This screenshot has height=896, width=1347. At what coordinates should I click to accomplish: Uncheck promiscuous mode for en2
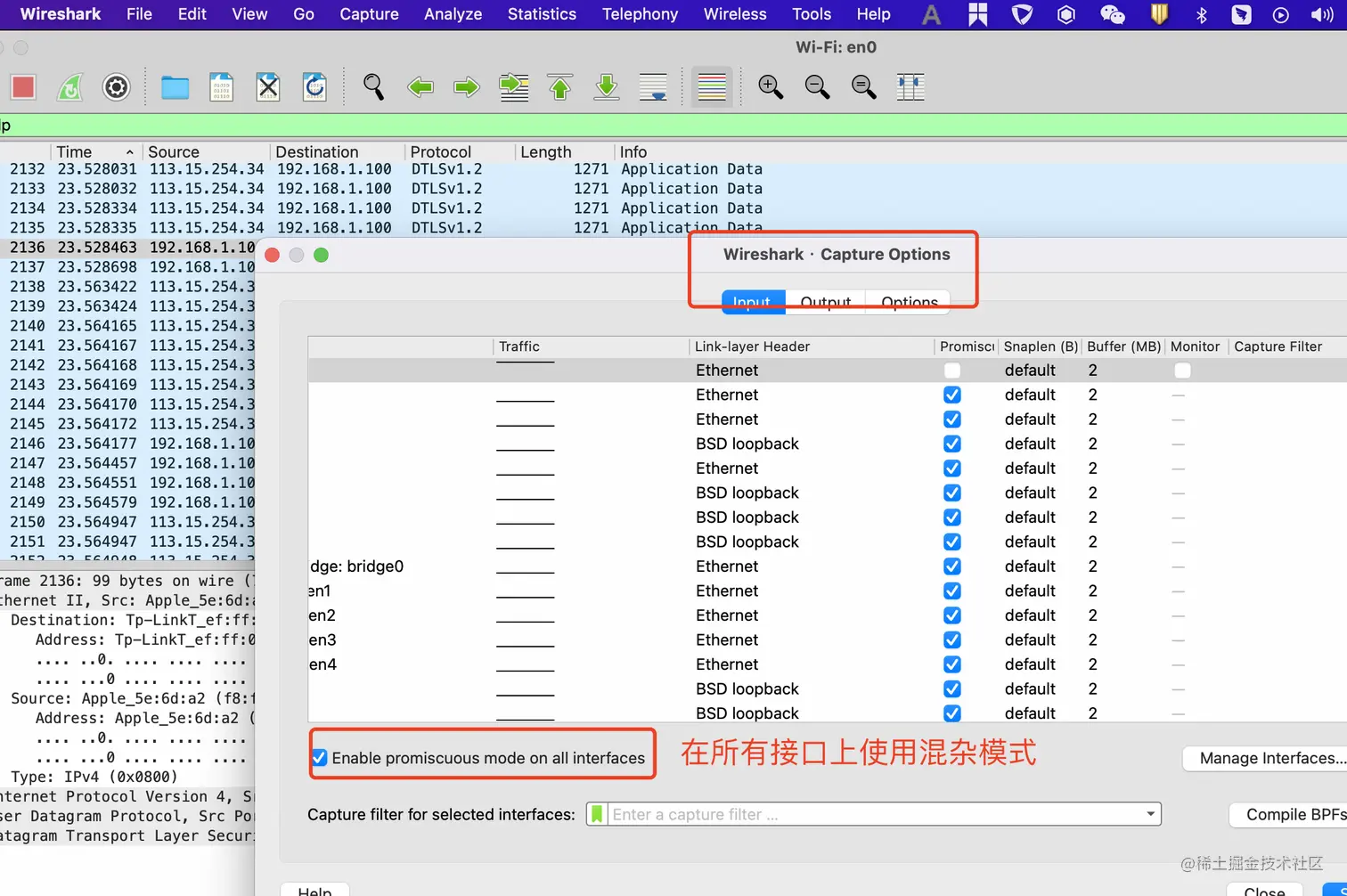[952, 615]
